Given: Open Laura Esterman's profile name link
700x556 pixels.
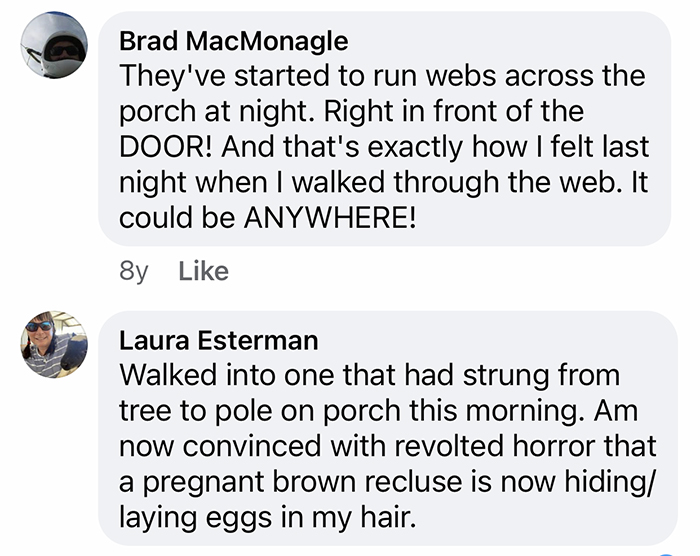Looking at the screenshot, I should tap(218, 340).
